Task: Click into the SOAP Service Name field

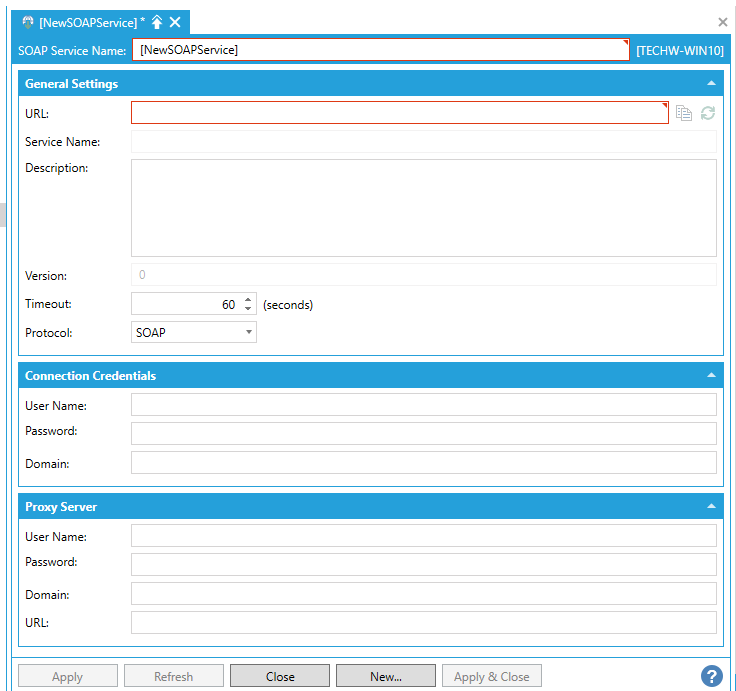Action: pos(380,49)
